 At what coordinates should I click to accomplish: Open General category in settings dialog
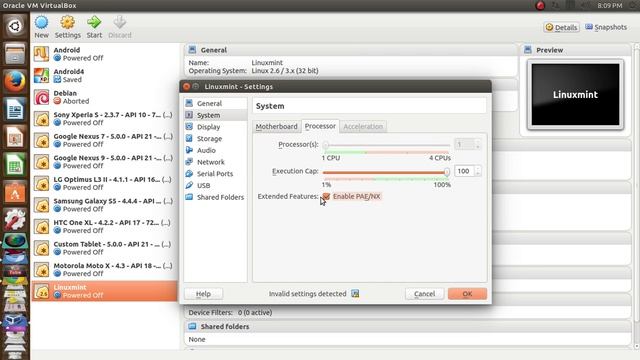tap(215, 104)
